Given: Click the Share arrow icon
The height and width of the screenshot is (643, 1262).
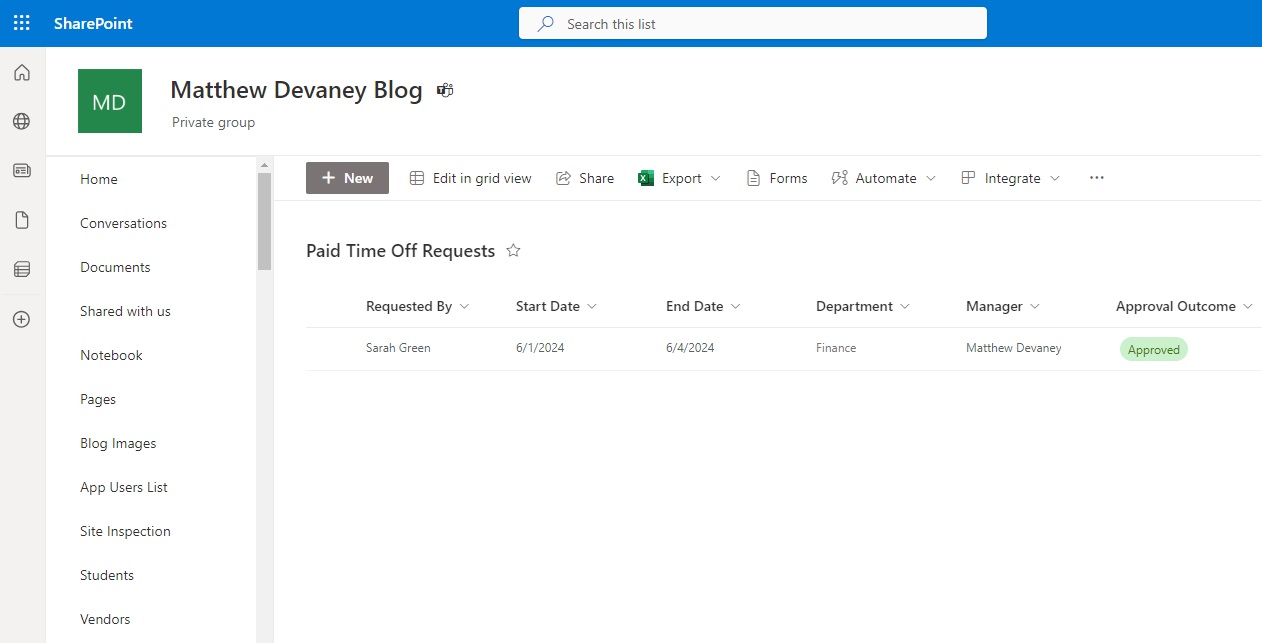Looking at the screenshot, I should 564,178.
